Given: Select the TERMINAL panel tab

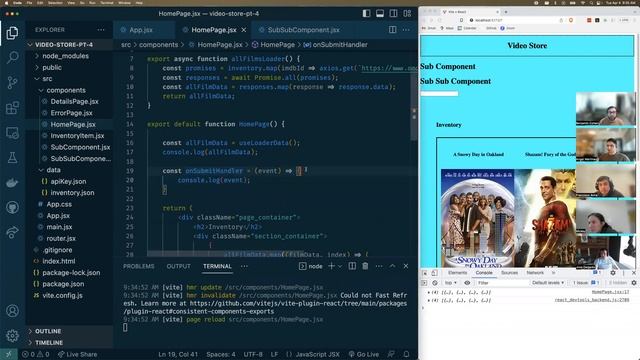Looking at the screenshot, I should [217, 266].
